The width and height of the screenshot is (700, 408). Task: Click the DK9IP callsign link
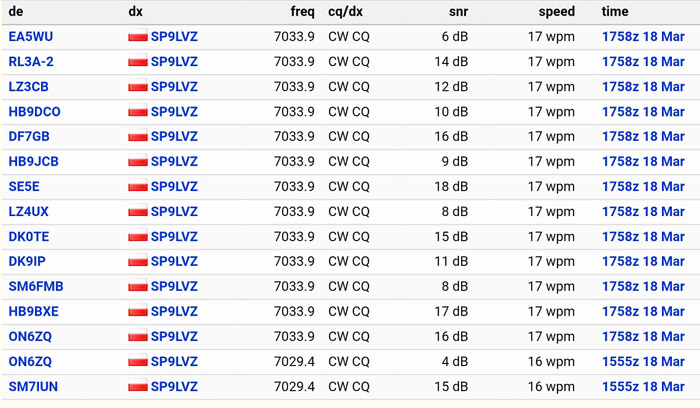28,262
